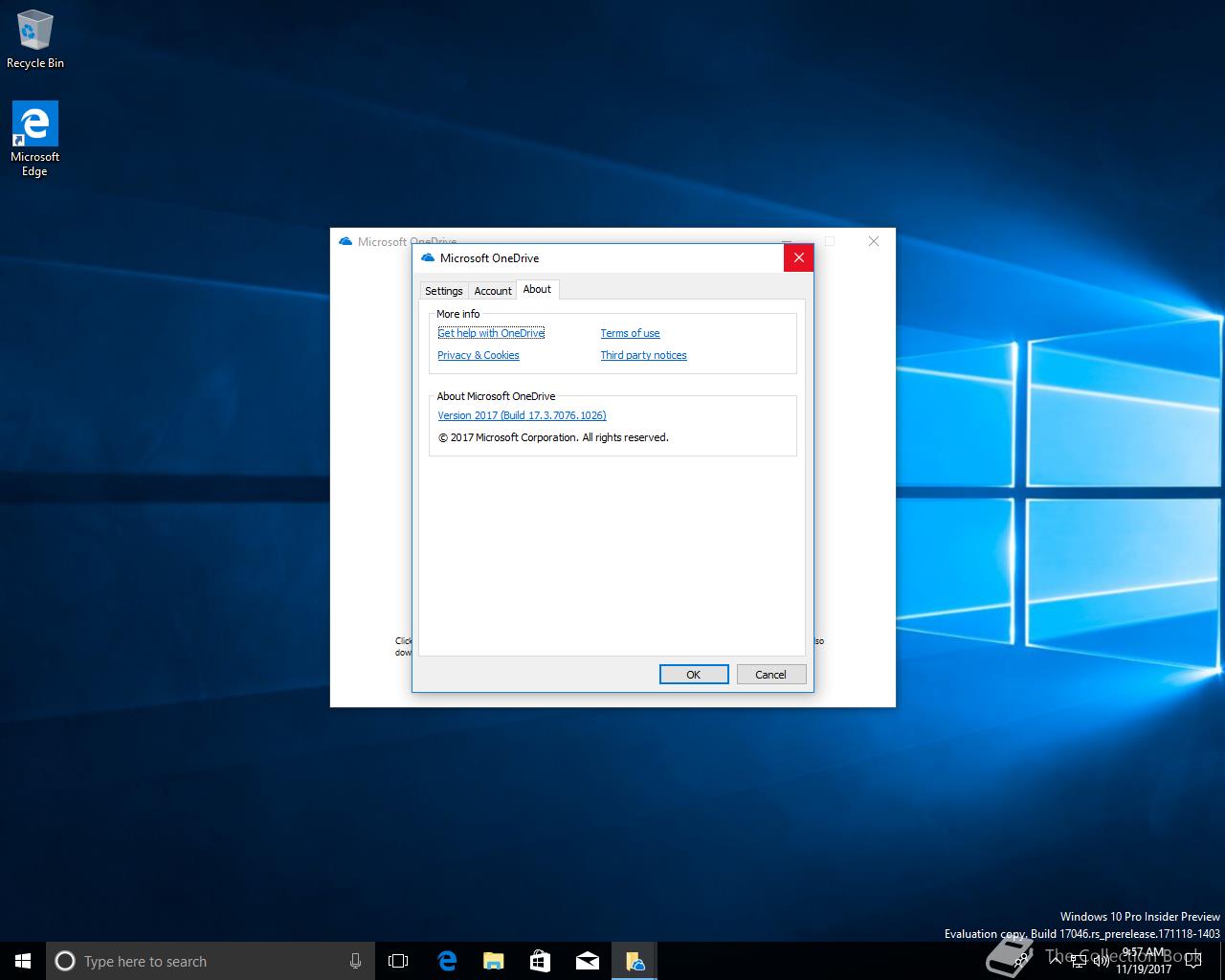This screenshot has width=1225, height=980.
Task: Click the Cortana circle icon
Action: coord(65,961)
